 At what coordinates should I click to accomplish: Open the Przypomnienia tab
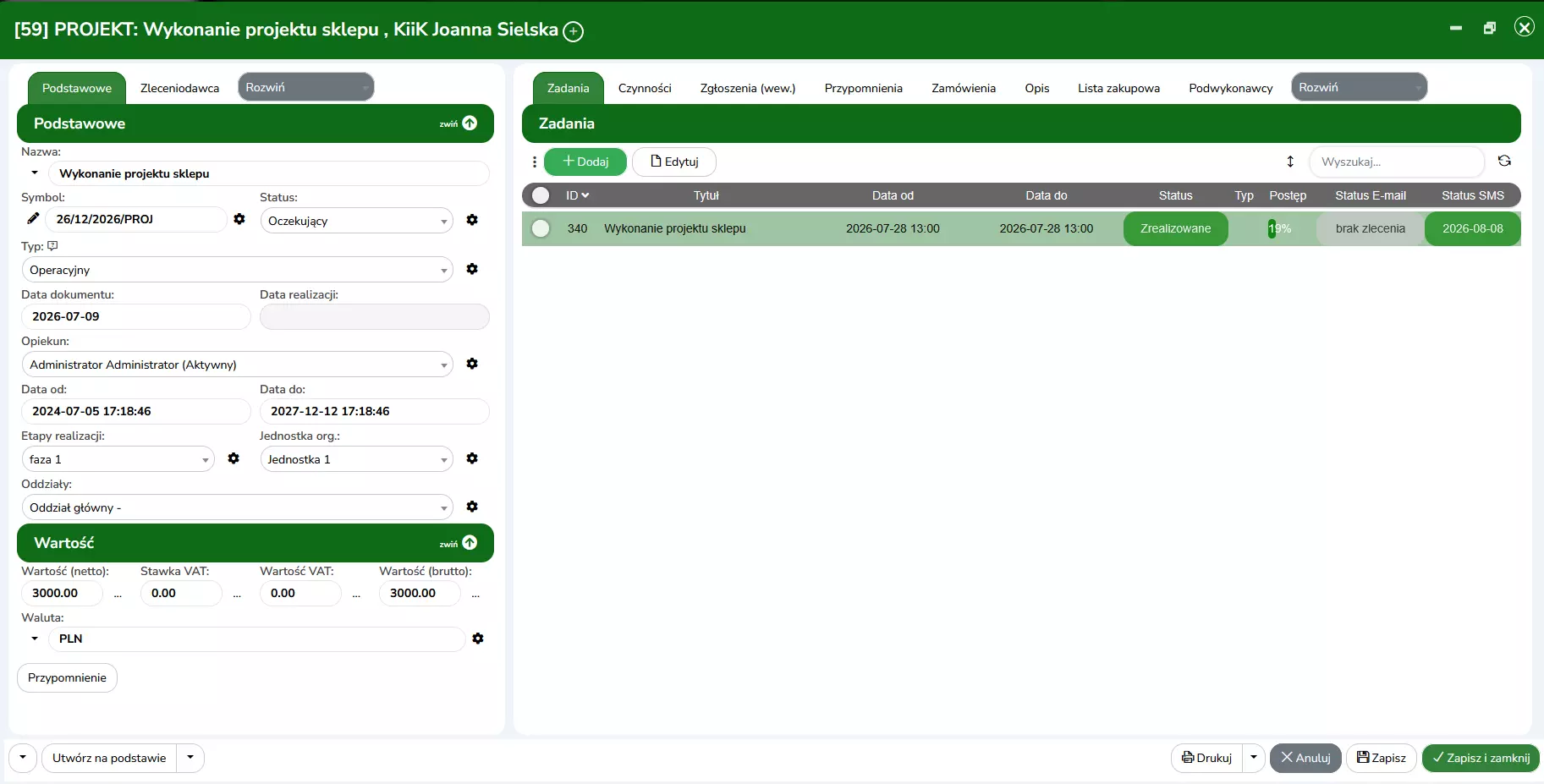(864, 88)
